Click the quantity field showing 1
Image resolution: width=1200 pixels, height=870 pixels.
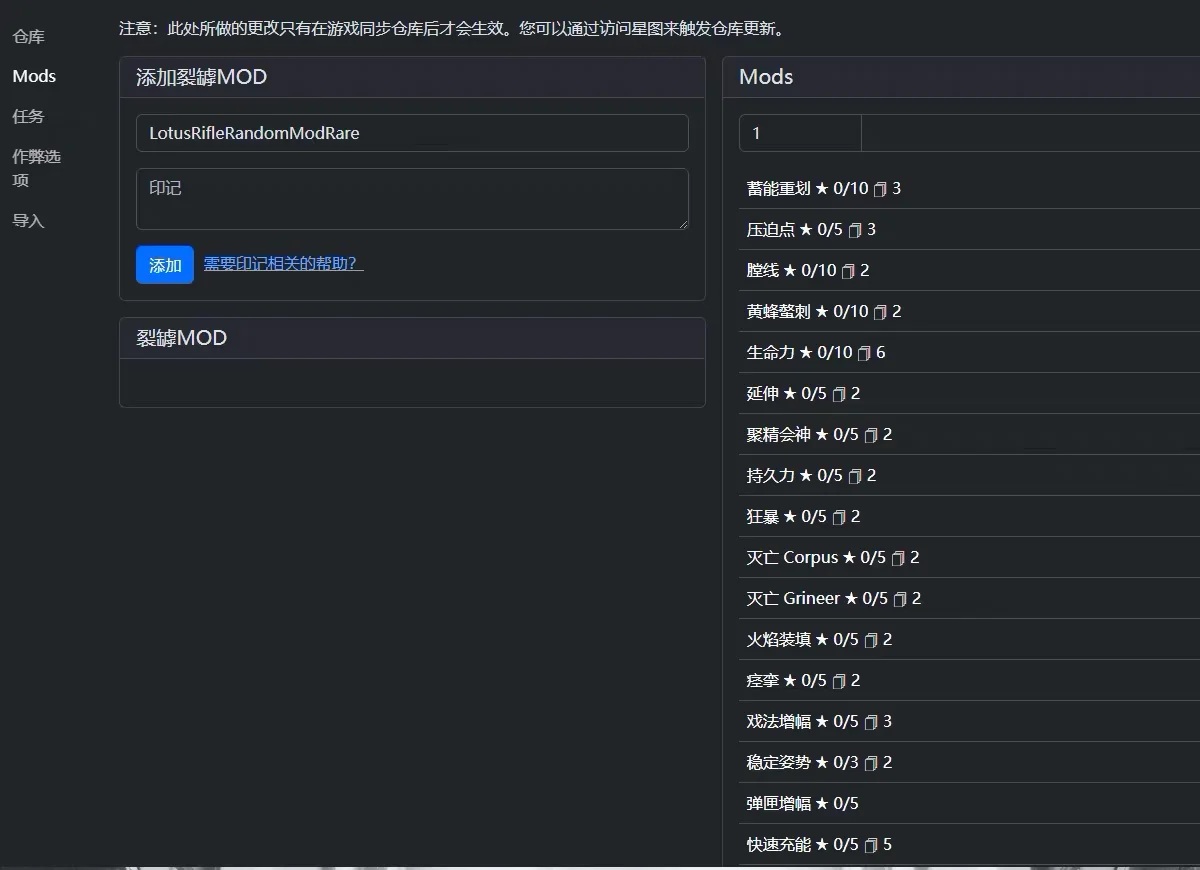pos(798,132)
